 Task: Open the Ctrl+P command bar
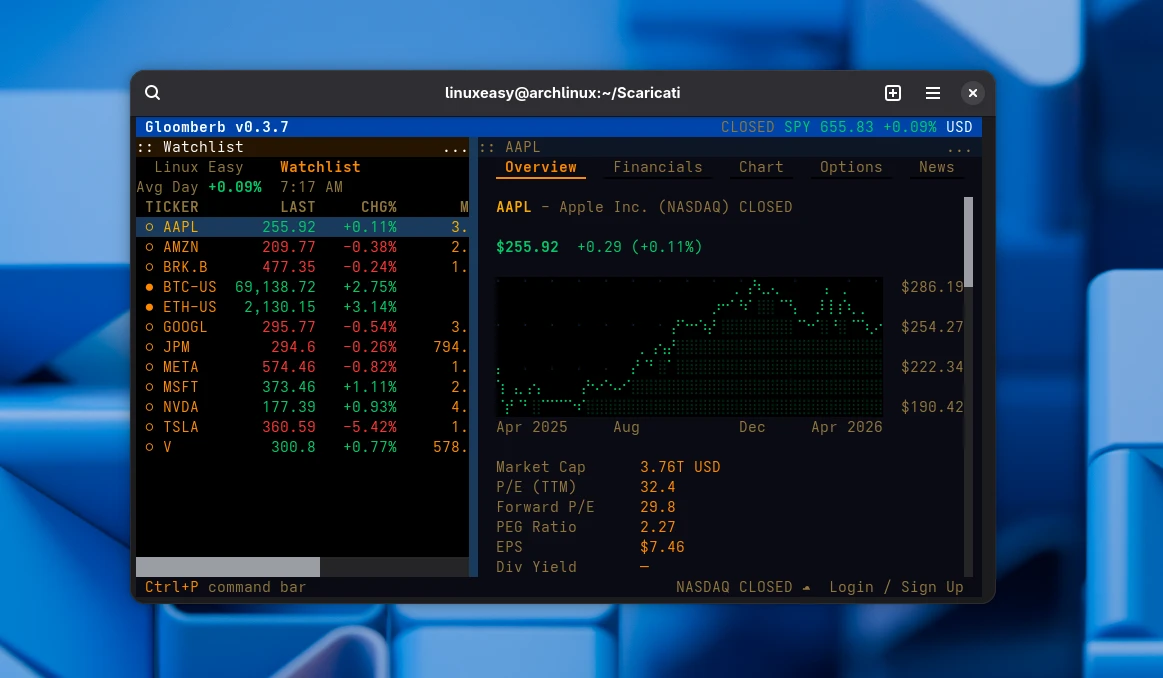click(225, 587)
